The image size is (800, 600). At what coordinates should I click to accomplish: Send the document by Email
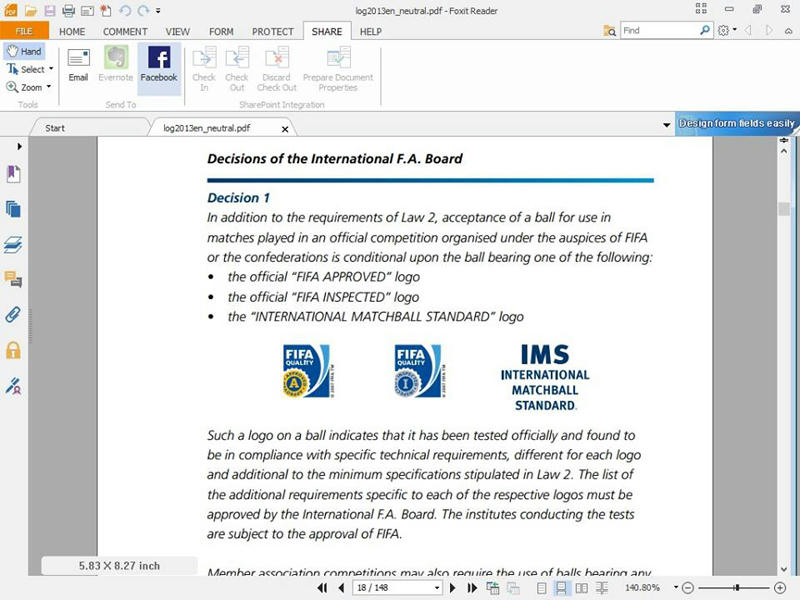click(79, 64)
